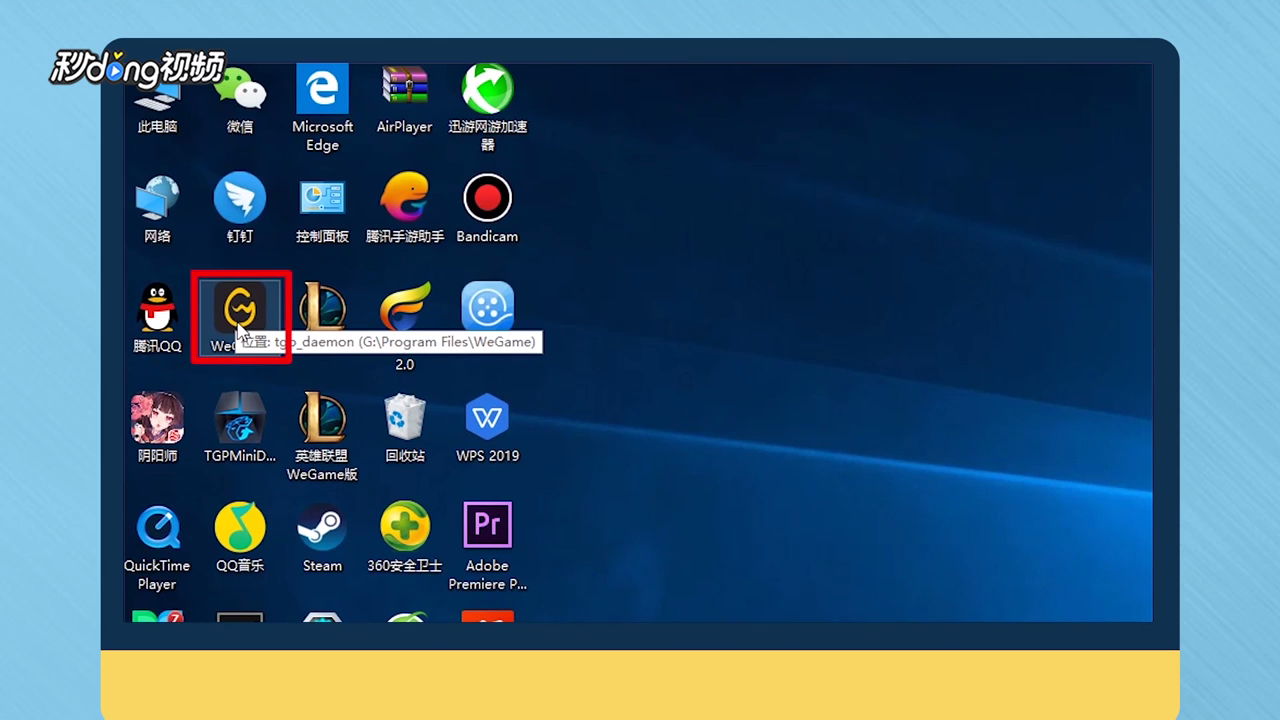Screen dimensions: 1280x720
Task: Select the 英雄联盟 WeGame版 icon
Action: 322,417
